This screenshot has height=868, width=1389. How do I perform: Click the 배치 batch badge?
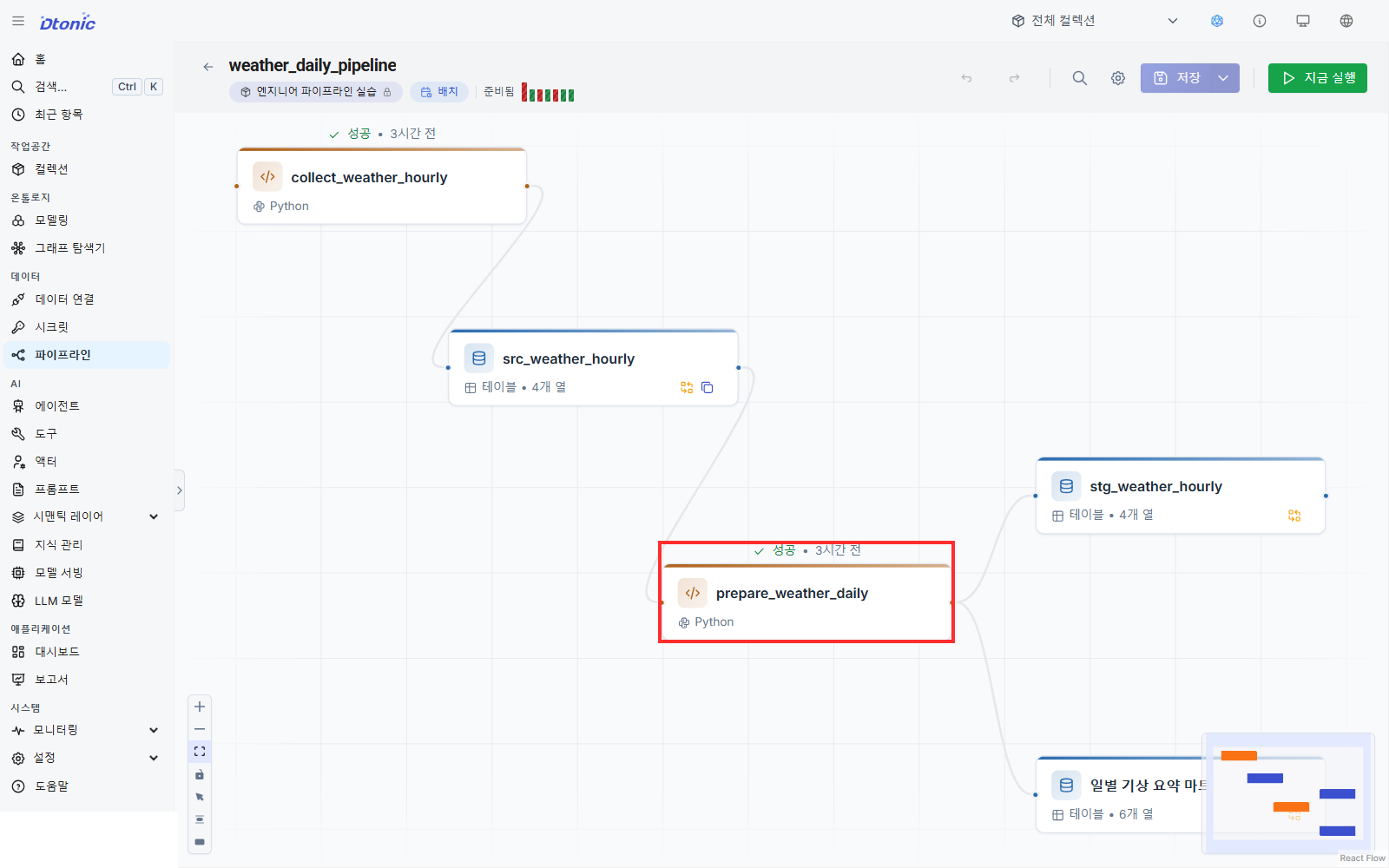439,92
